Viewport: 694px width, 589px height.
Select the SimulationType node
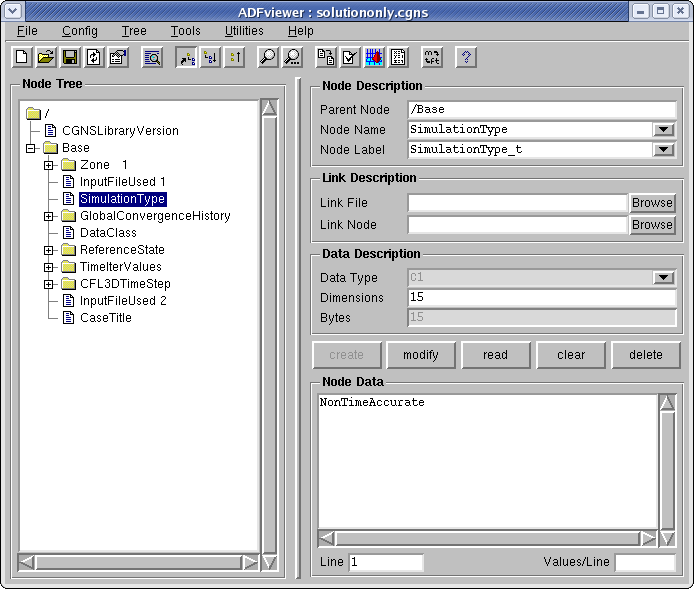click(x=123, y=199)
